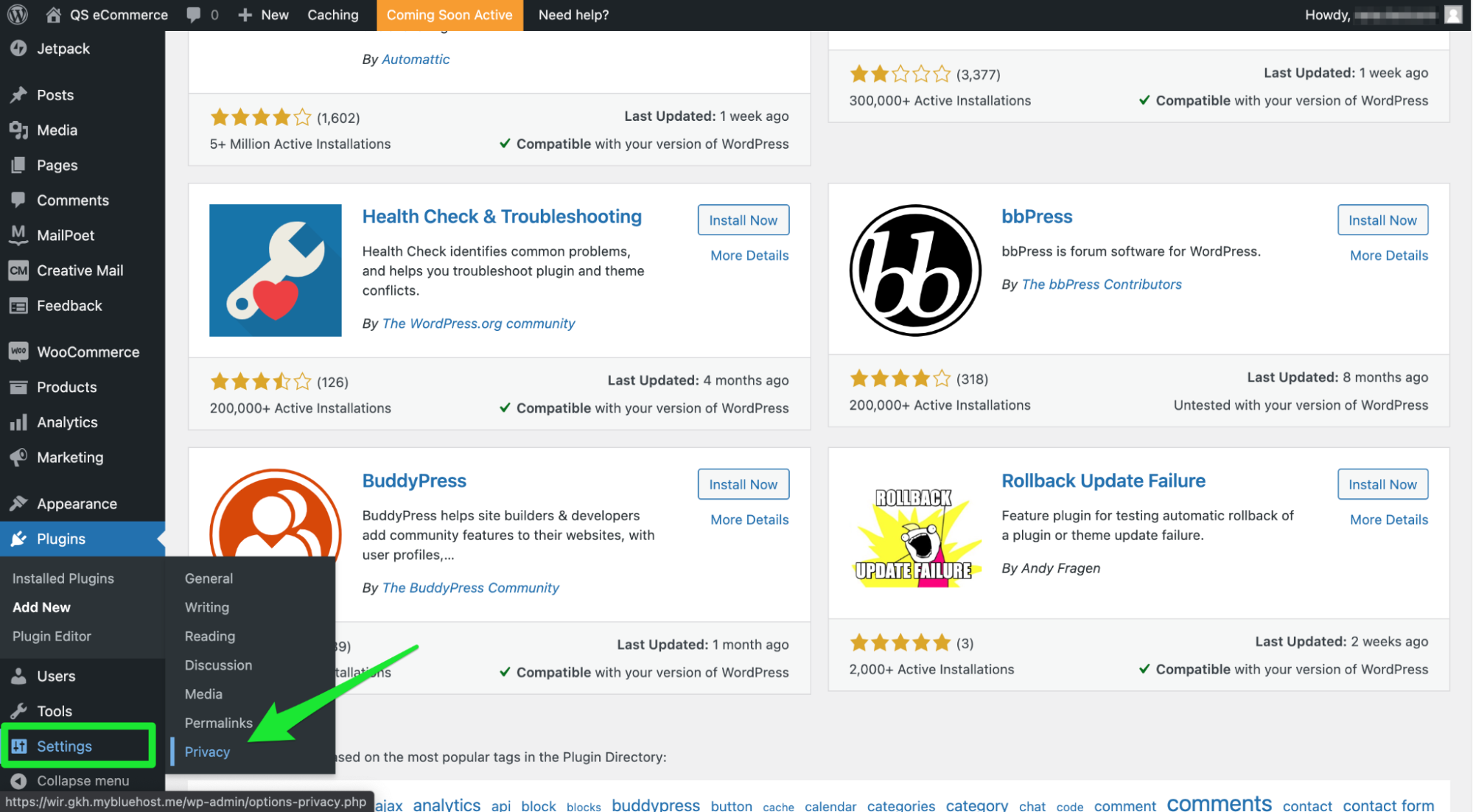
Task: Open the Analytics bar chart icon
Action: click(x=18, y=421)
